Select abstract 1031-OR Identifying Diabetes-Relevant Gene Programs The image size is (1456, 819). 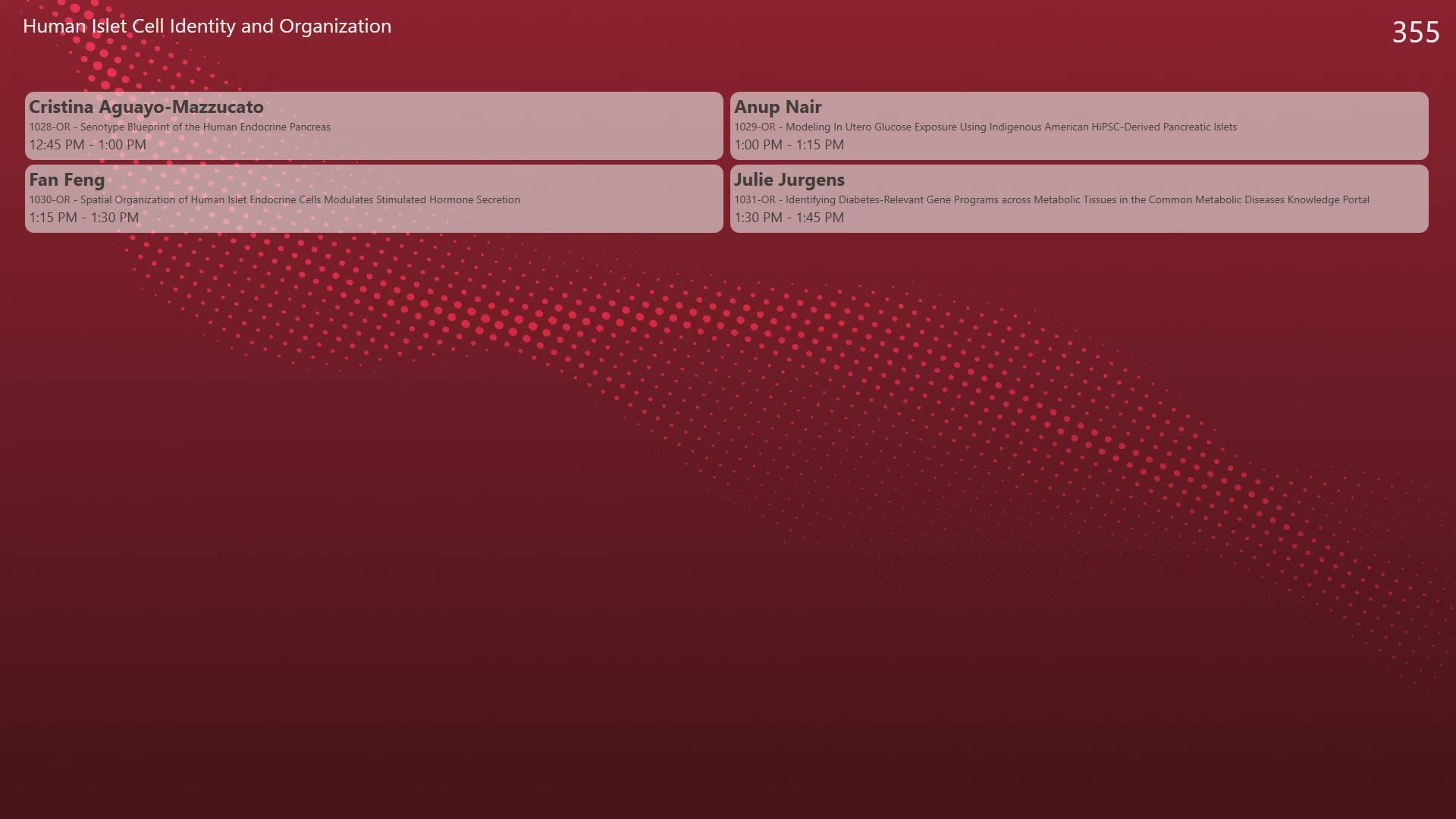coord(1052,199)
